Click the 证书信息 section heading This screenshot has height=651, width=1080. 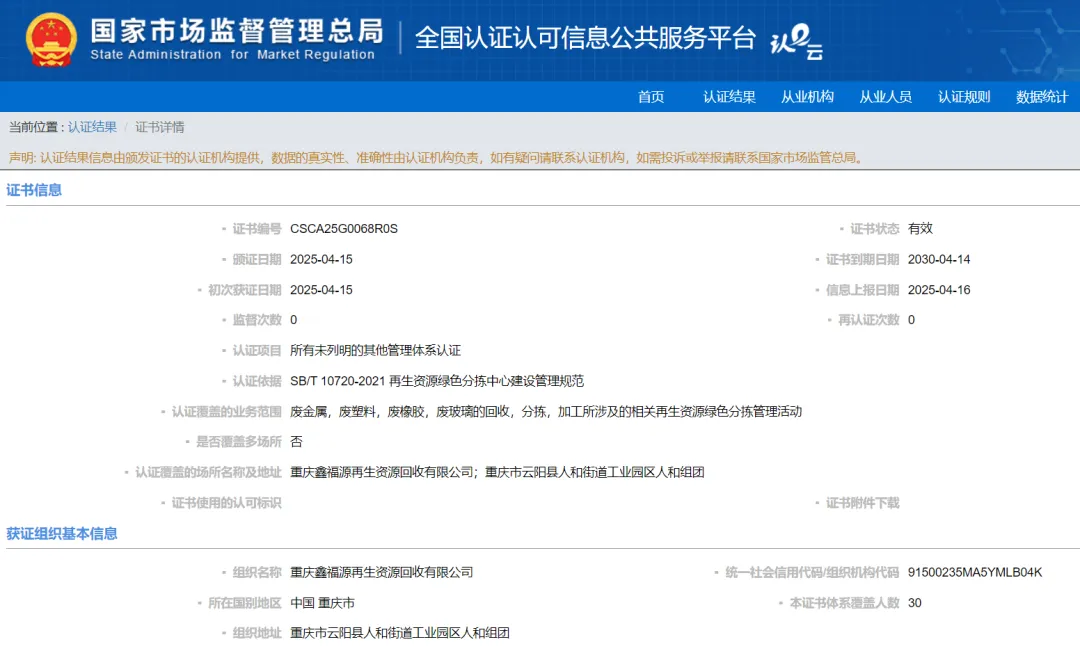click(34, 190)
